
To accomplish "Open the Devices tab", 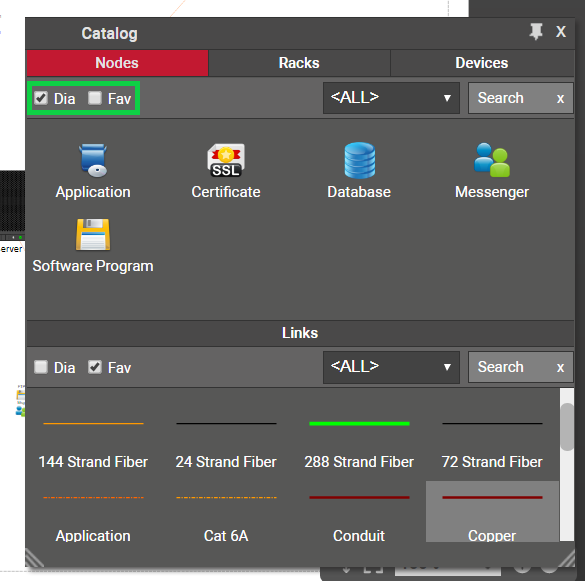I will [482, 63].
